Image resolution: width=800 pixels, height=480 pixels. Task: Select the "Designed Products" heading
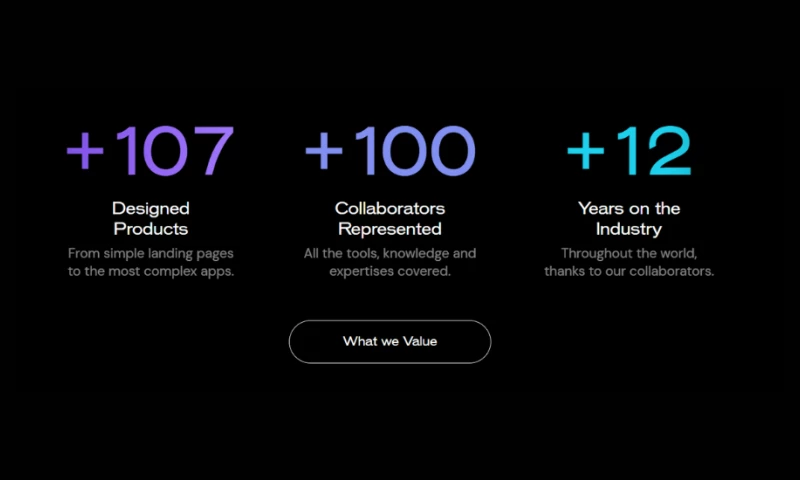[x=151, y=218]
